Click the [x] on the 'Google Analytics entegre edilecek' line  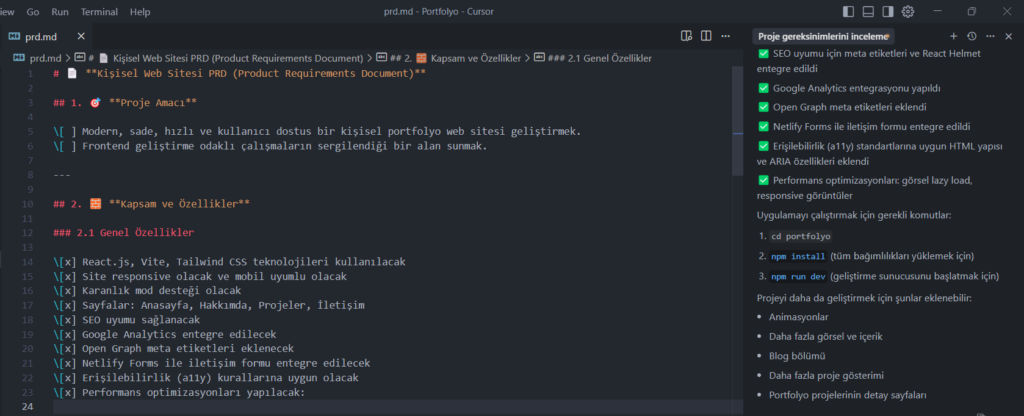65,334
